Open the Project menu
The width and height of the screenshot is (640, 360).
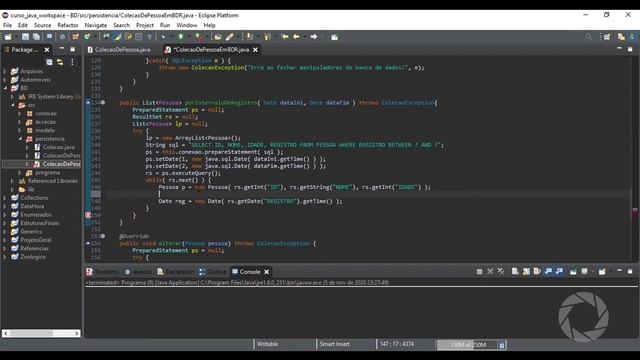[x=145, y=25]
